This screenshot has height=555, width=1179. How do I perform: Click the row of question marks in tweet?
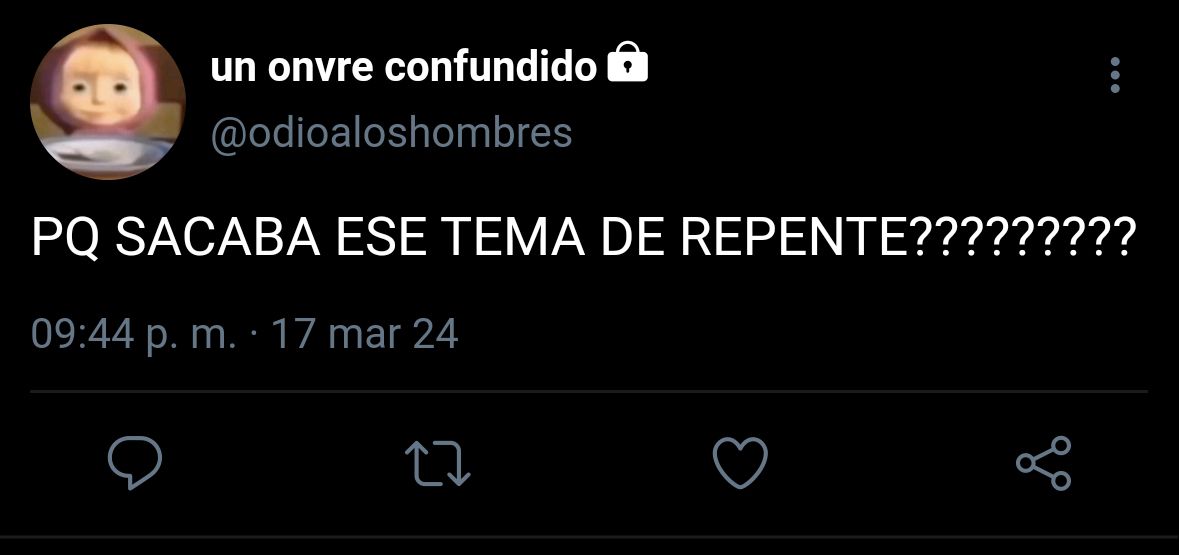[1022, 236]
